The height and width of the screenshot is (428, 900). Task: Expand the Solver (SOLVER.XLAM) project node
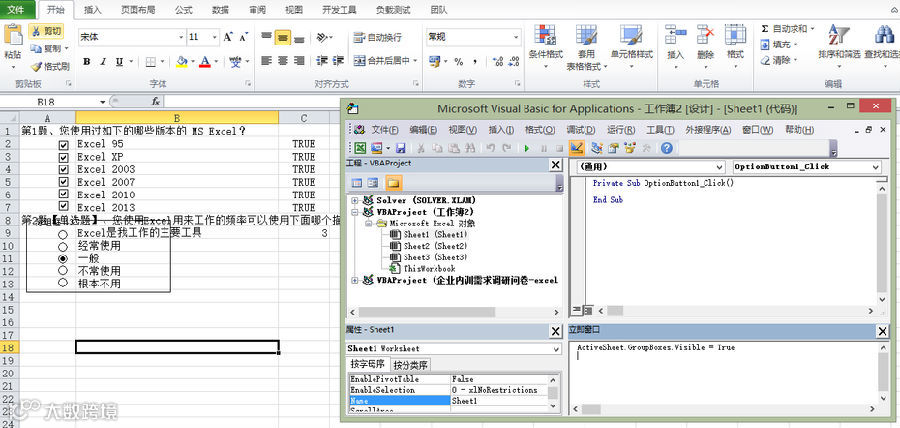click(355, 200)
